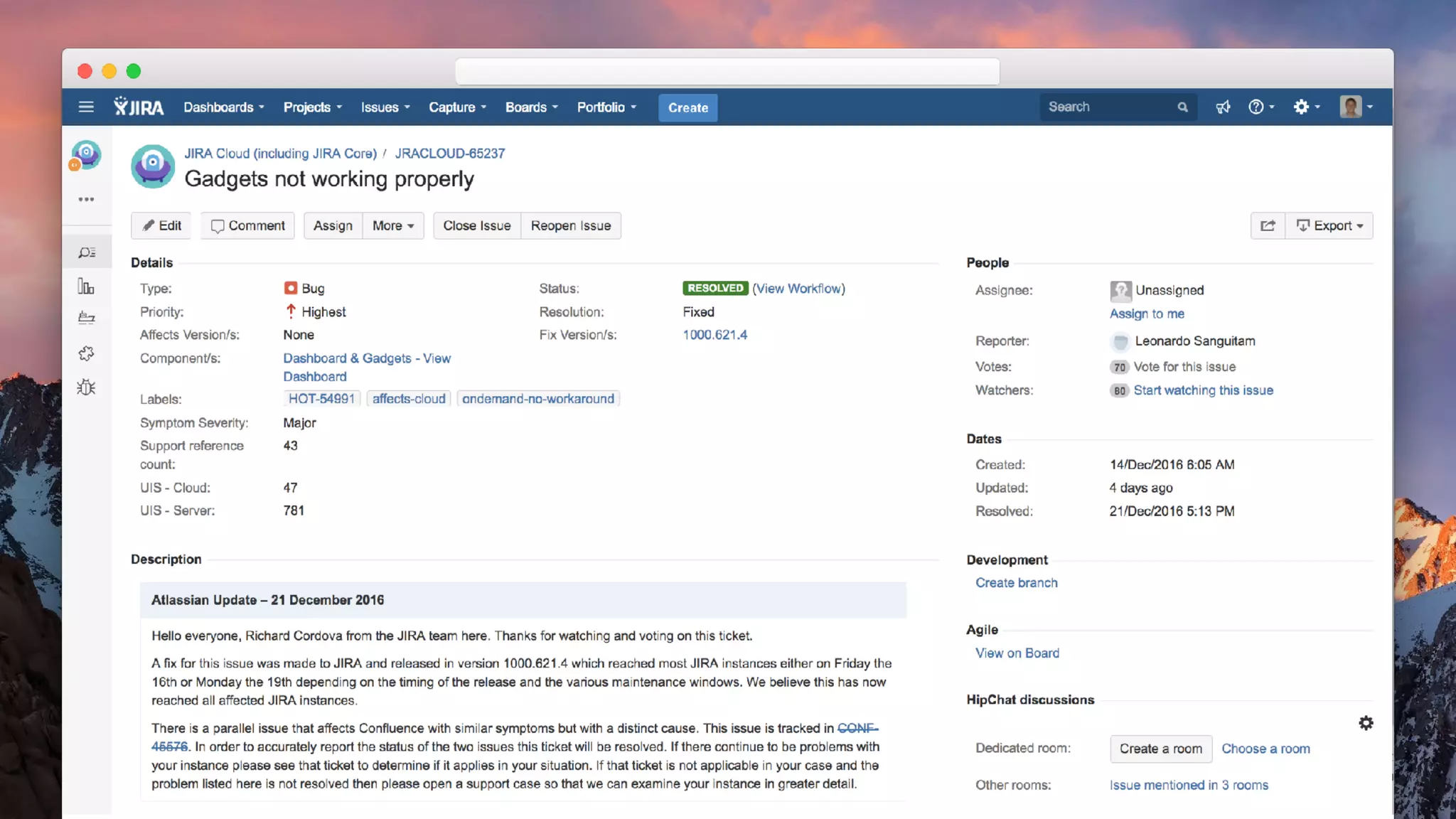
Task: Open the Export dropdown
Action: [1329, 226]
